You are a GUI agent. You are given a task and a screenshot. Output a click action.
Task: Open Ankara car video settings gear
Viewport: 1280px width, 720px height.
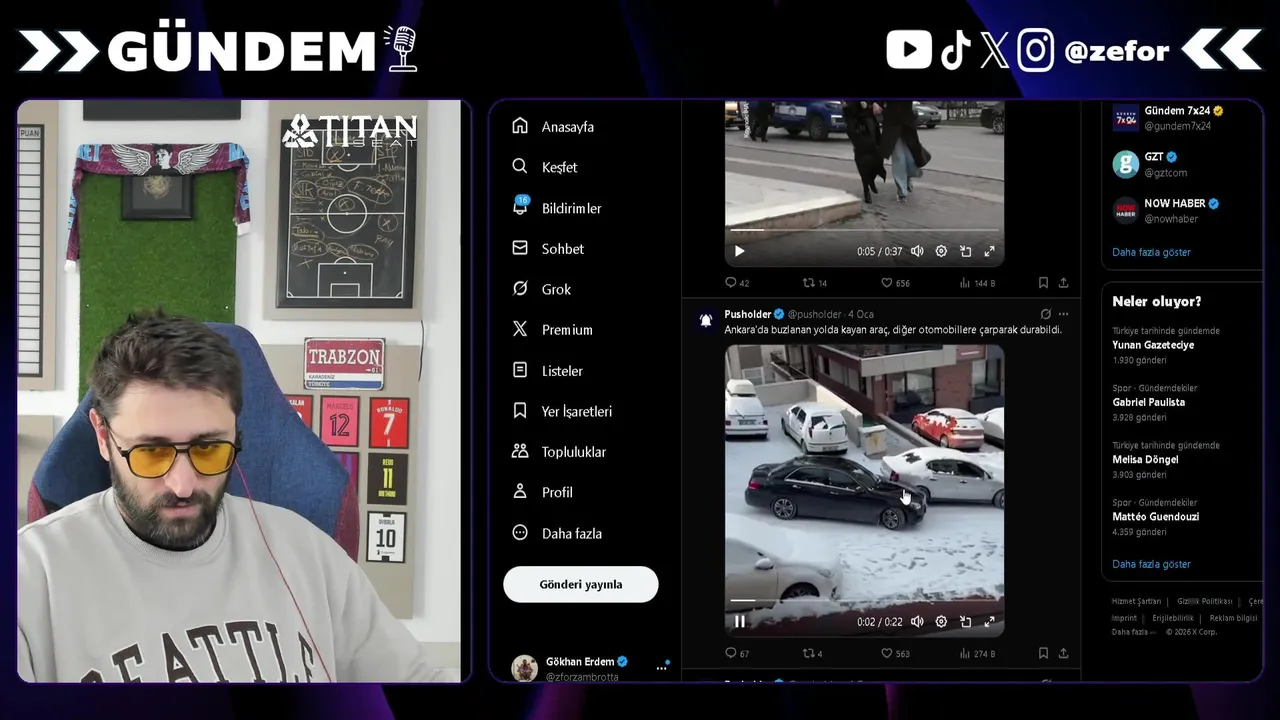click(941, 622)
